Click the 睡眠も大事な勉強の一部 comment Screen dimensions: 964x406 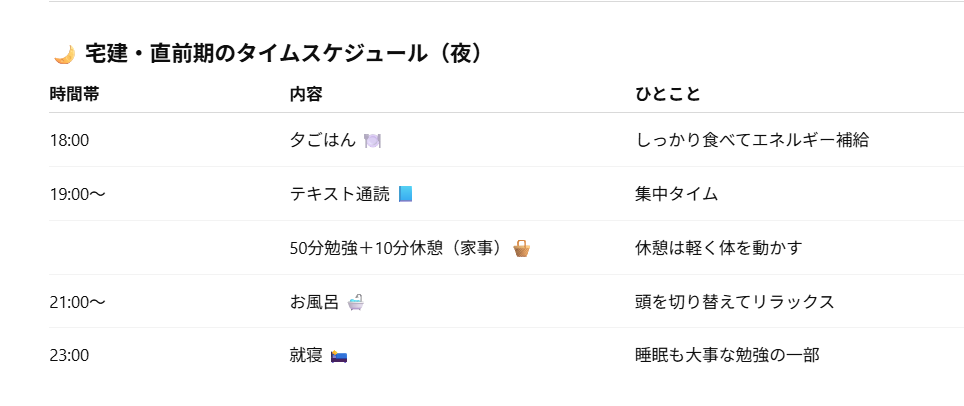(x=727, y=356)
